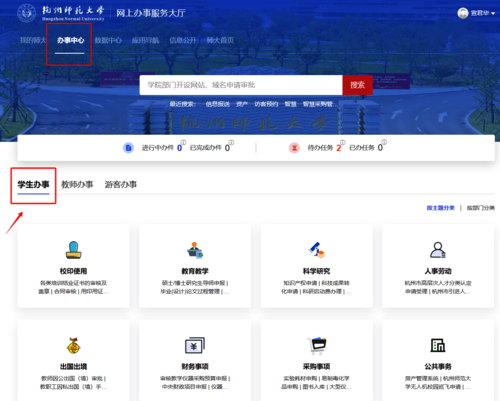This screenshot has height=401, width=500.
Task: Open the 公共事务 building icon
Action: [x=438, y=345]
